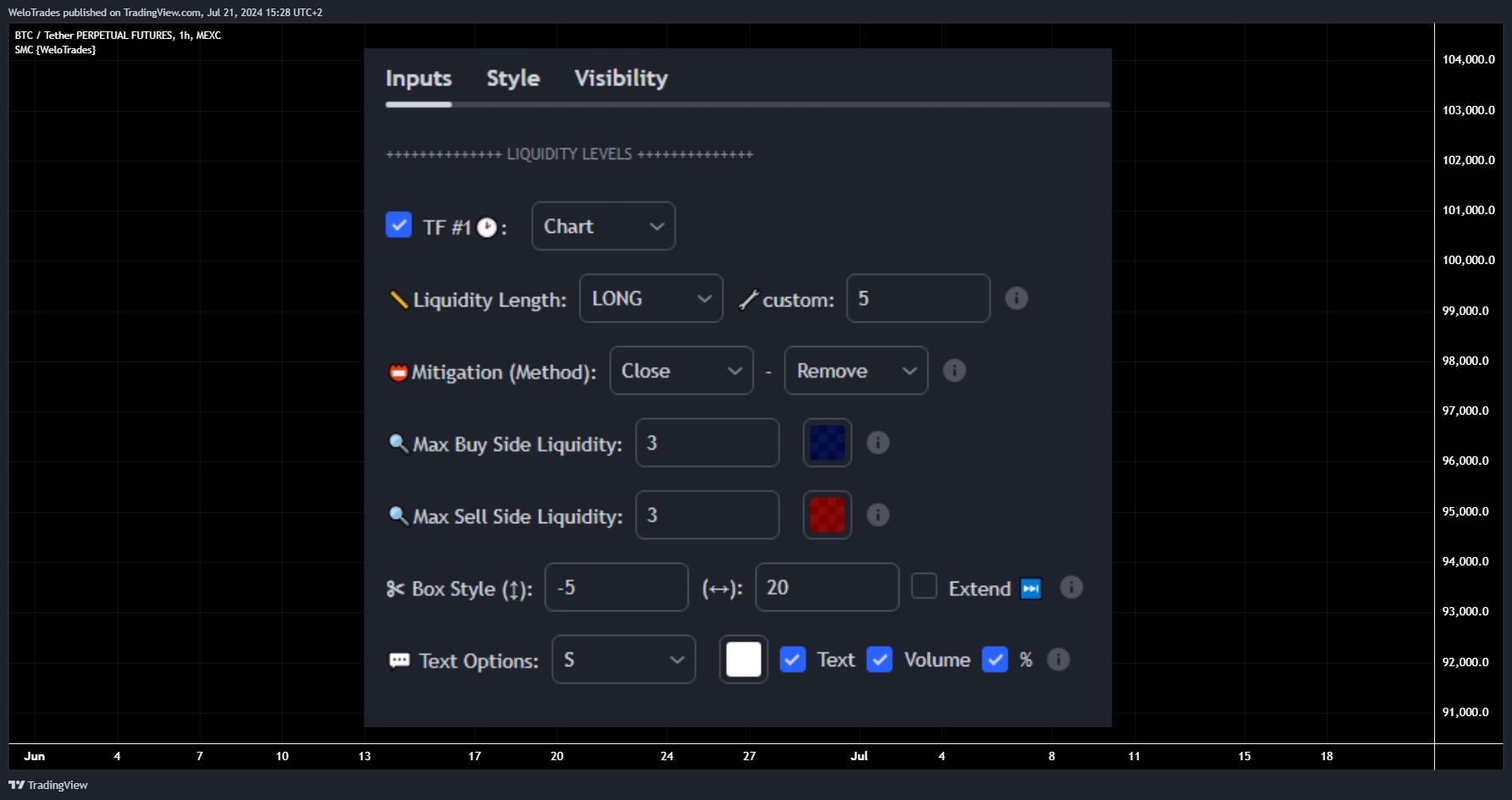The width and height of the screenshot is (1512, 800).
Task: Click the pencil icon next to custom
Action: 748,300
